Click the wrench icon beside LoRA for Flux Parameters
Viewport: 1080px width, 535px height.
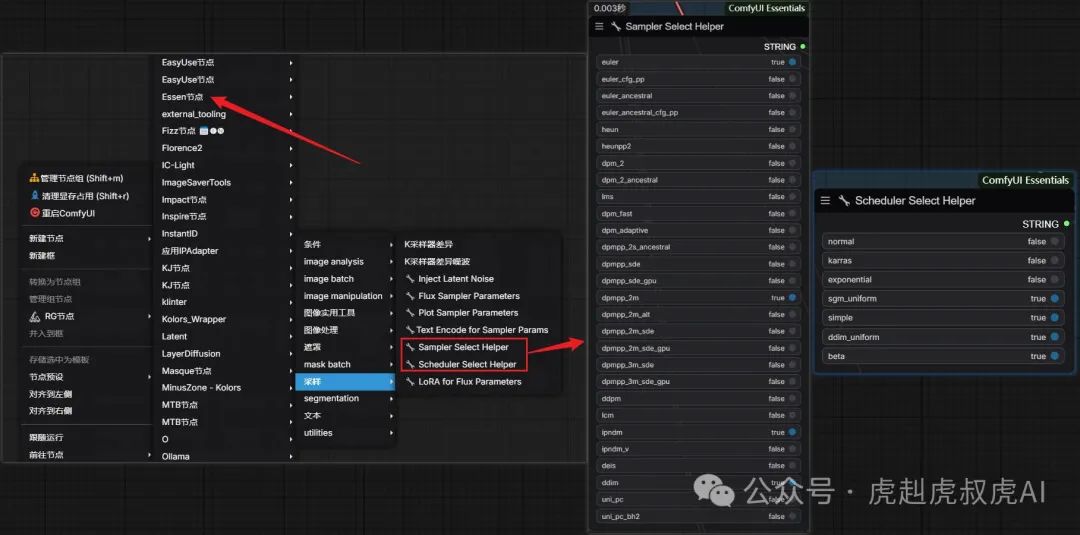pyautogui.click(x=411, y=381)
